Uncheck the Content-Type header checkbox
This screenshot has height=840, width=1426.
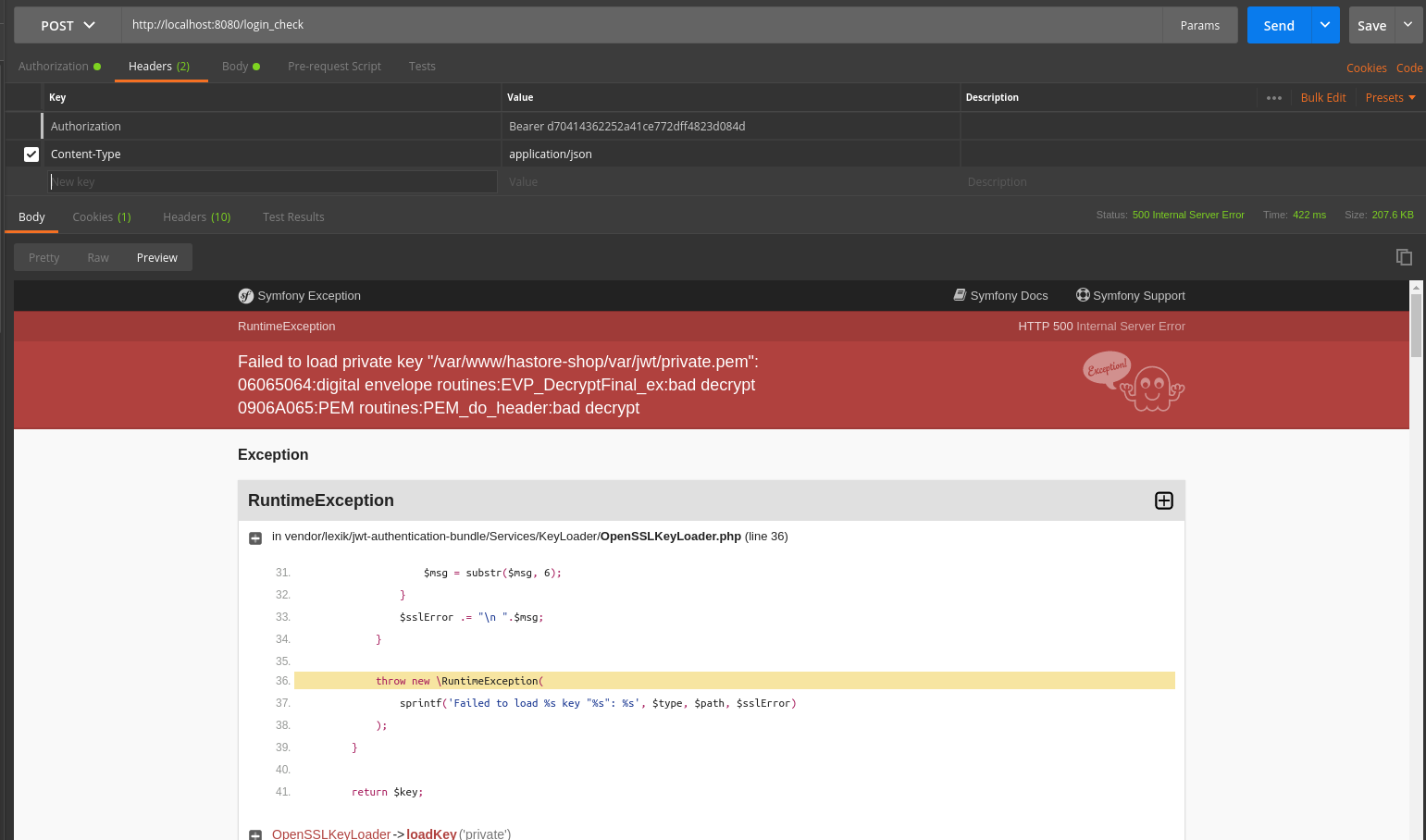tap(31, 154)
